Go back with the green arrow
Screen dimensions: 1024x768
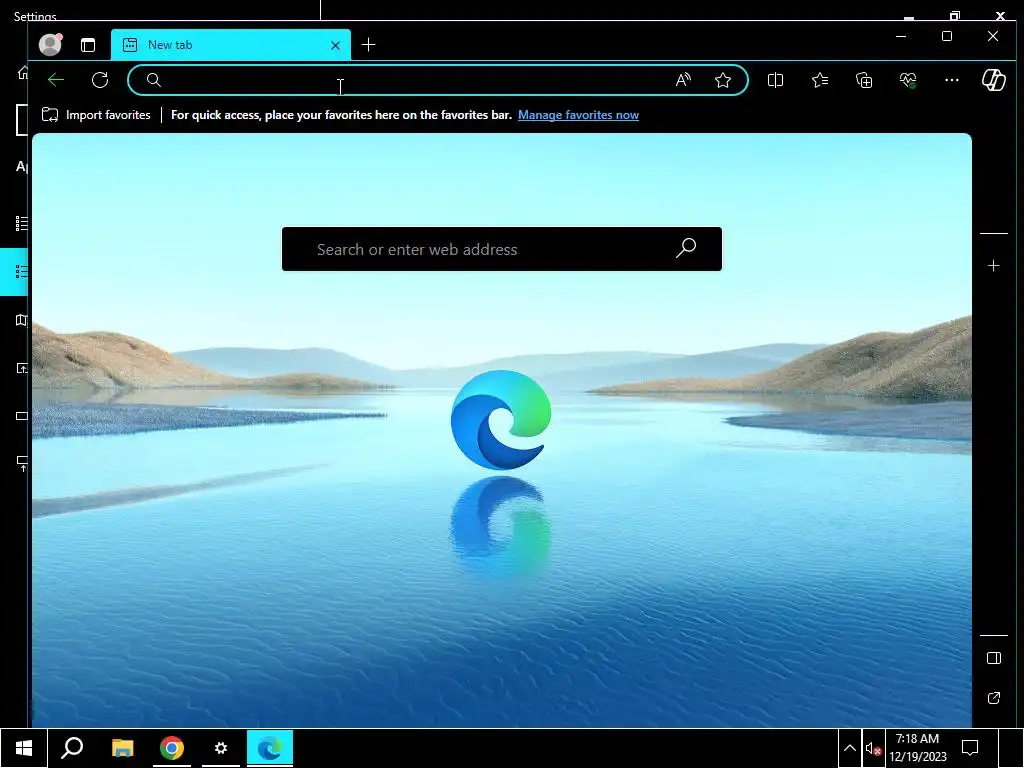click(56, 80)
